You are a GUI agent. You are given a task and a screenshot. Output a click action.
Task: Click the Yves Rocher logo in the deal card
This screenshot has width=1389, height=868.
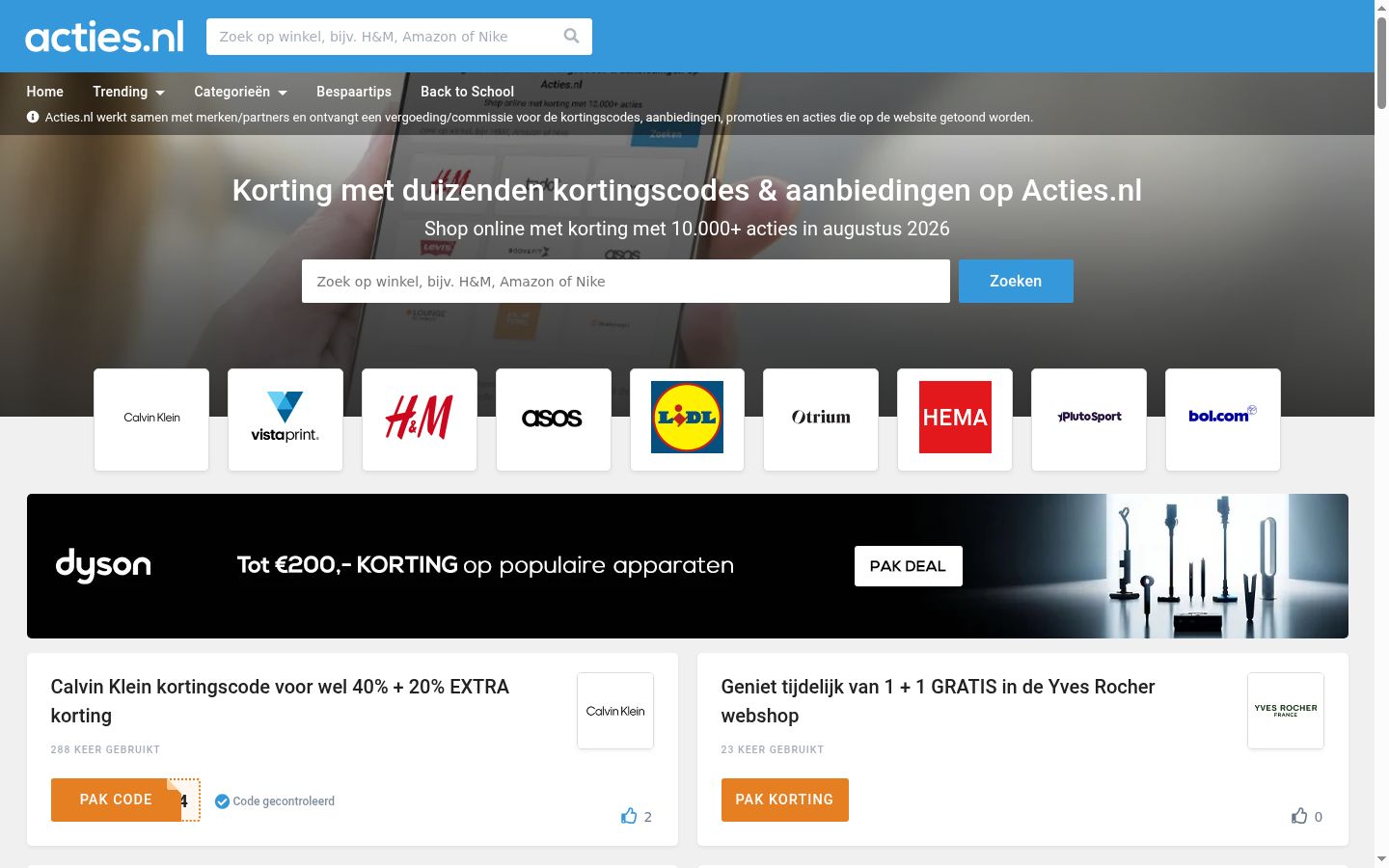1286,711
